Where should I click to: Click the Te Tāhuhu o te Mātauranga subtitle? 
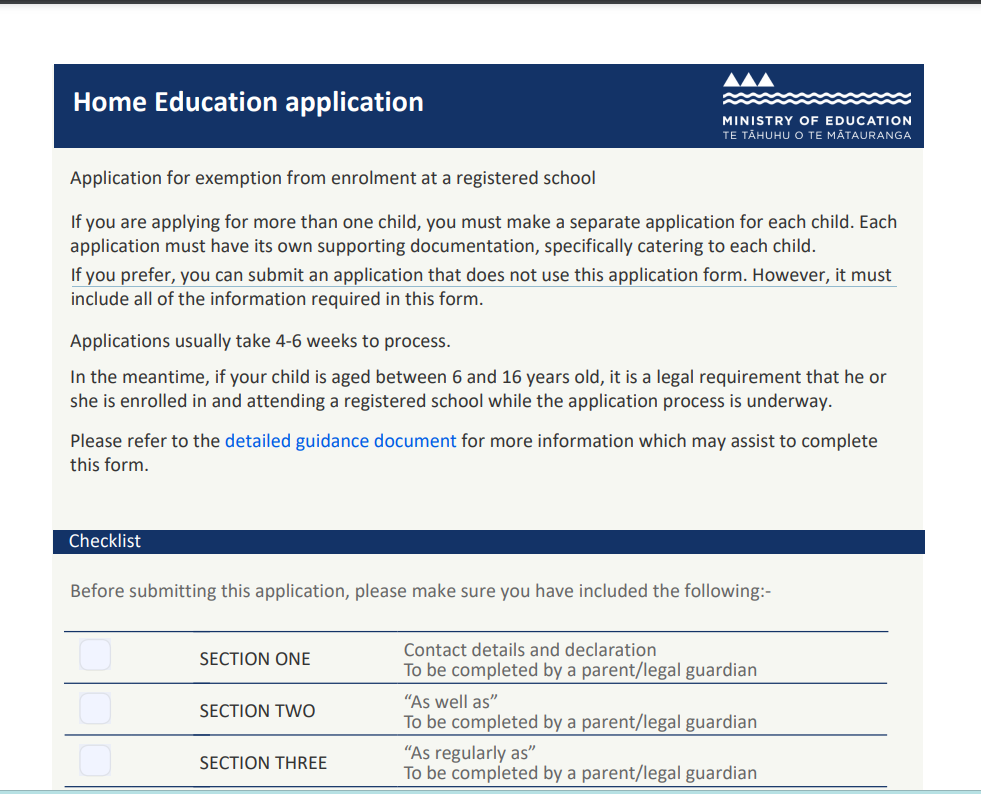click(816, 135)
